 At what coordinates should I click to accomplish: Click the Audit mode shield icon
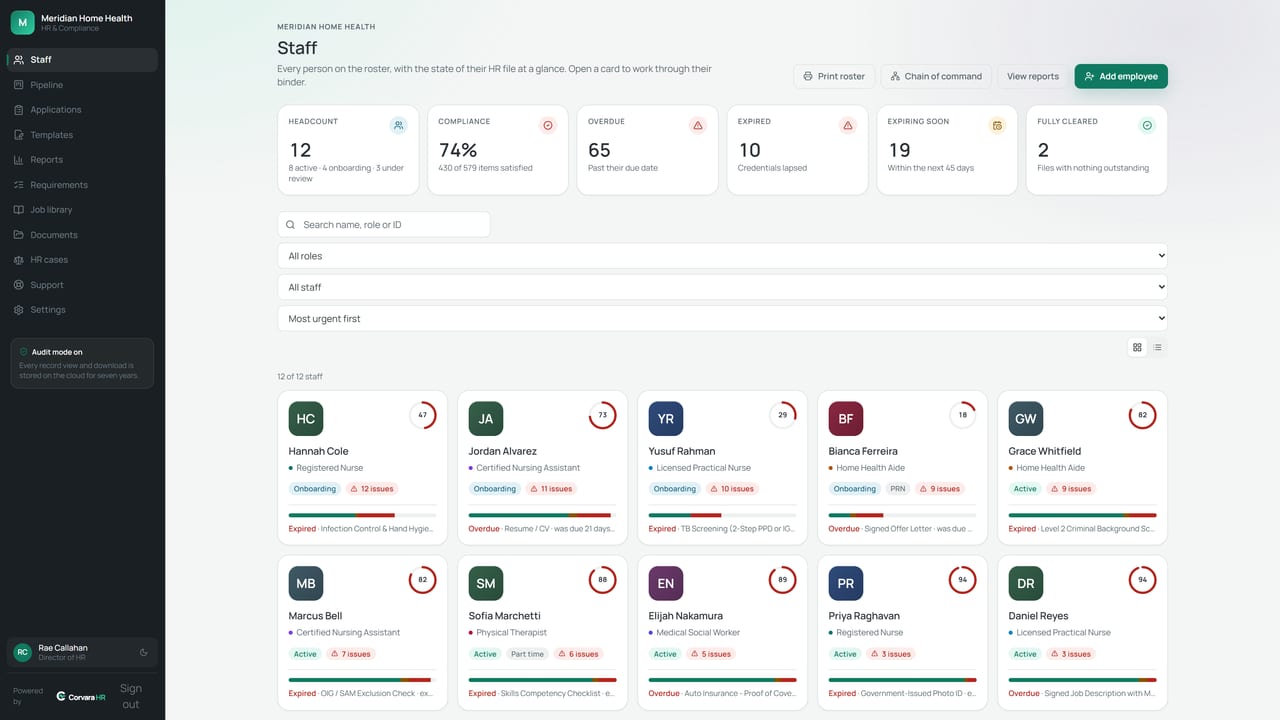(x=24, y=352)
